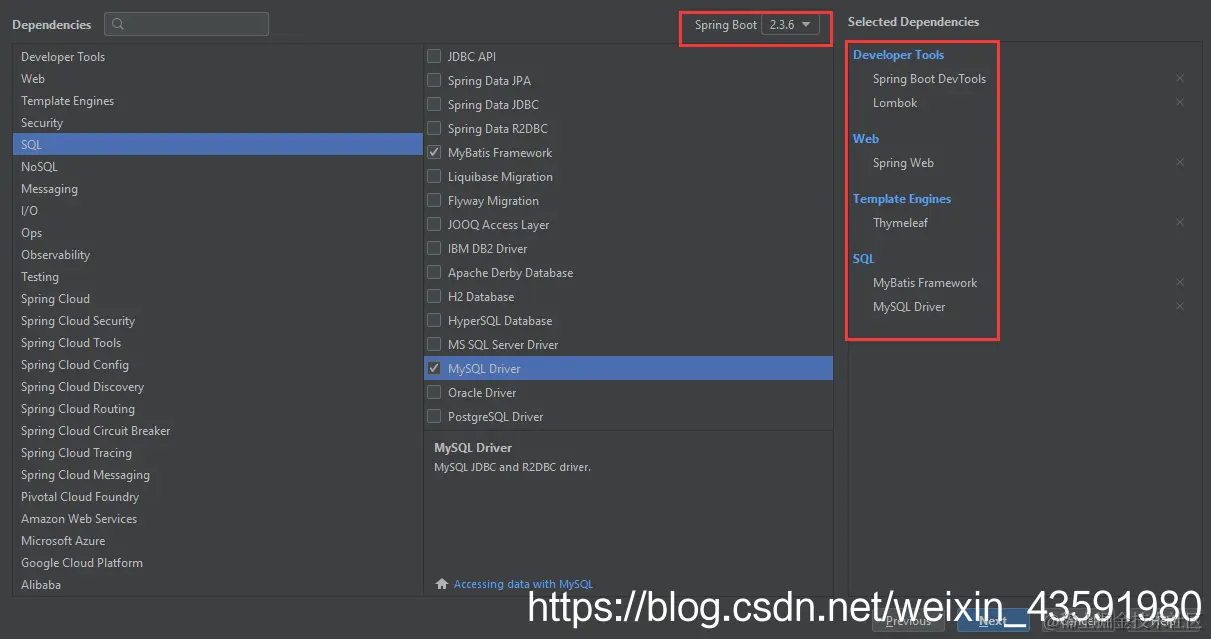The image size is (1211, 639).
Task: Remove Lombok from selected dependencies
Action: tap(1180, 102)
